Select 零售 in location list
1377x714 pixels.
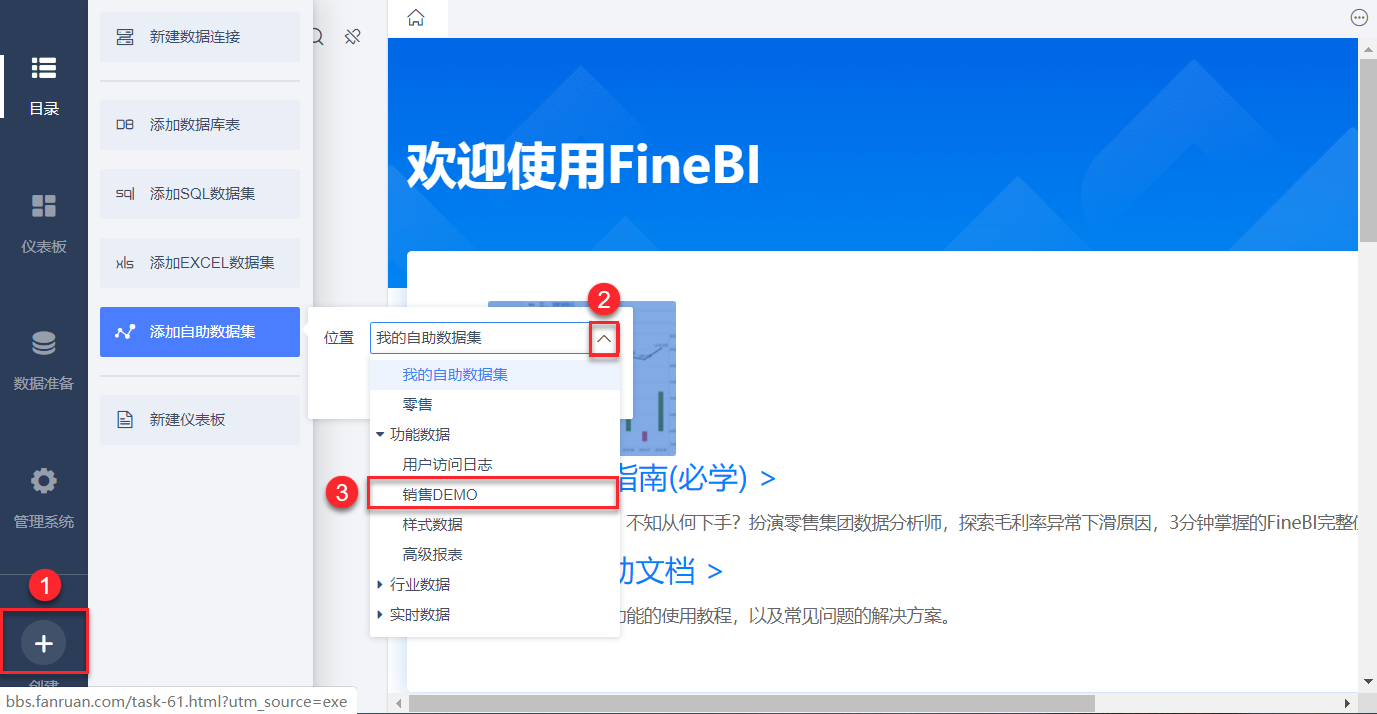(x=495, y=405)
